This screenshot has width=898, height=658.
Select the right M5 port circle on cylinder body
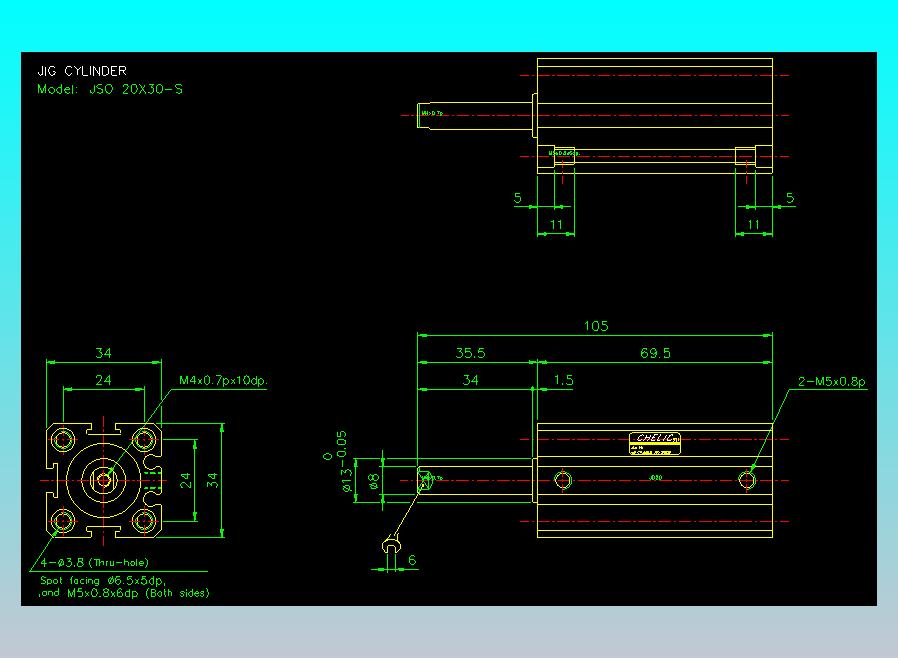tap(747, 480)
